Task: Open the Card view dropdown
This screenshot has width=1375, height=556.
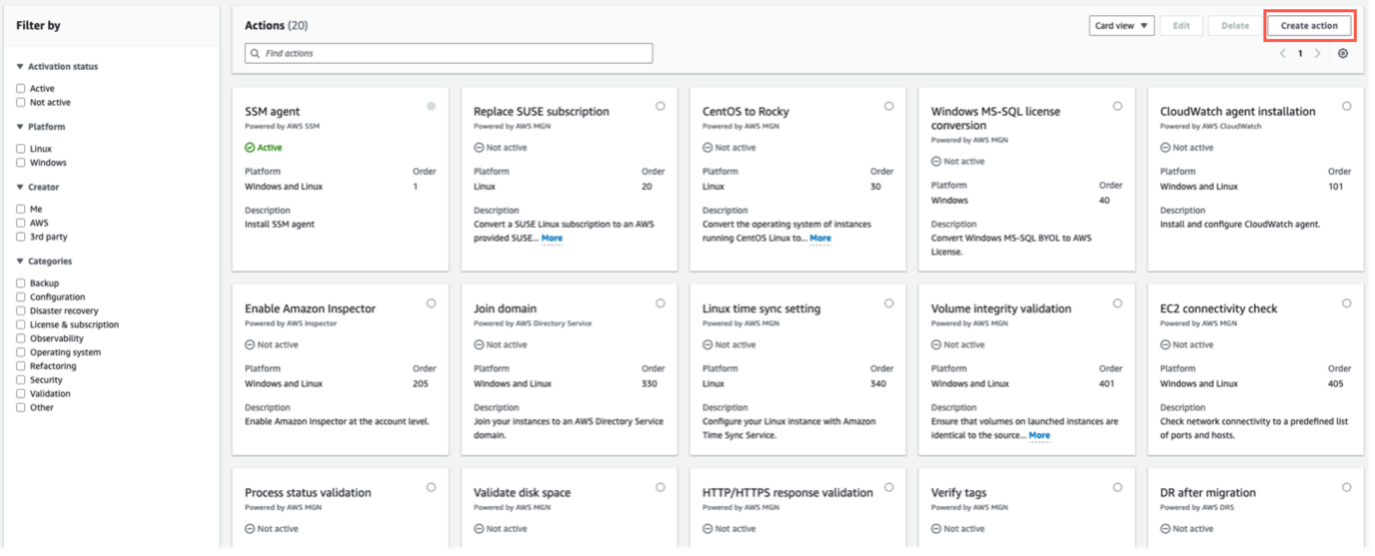Action: point(1122,26)
